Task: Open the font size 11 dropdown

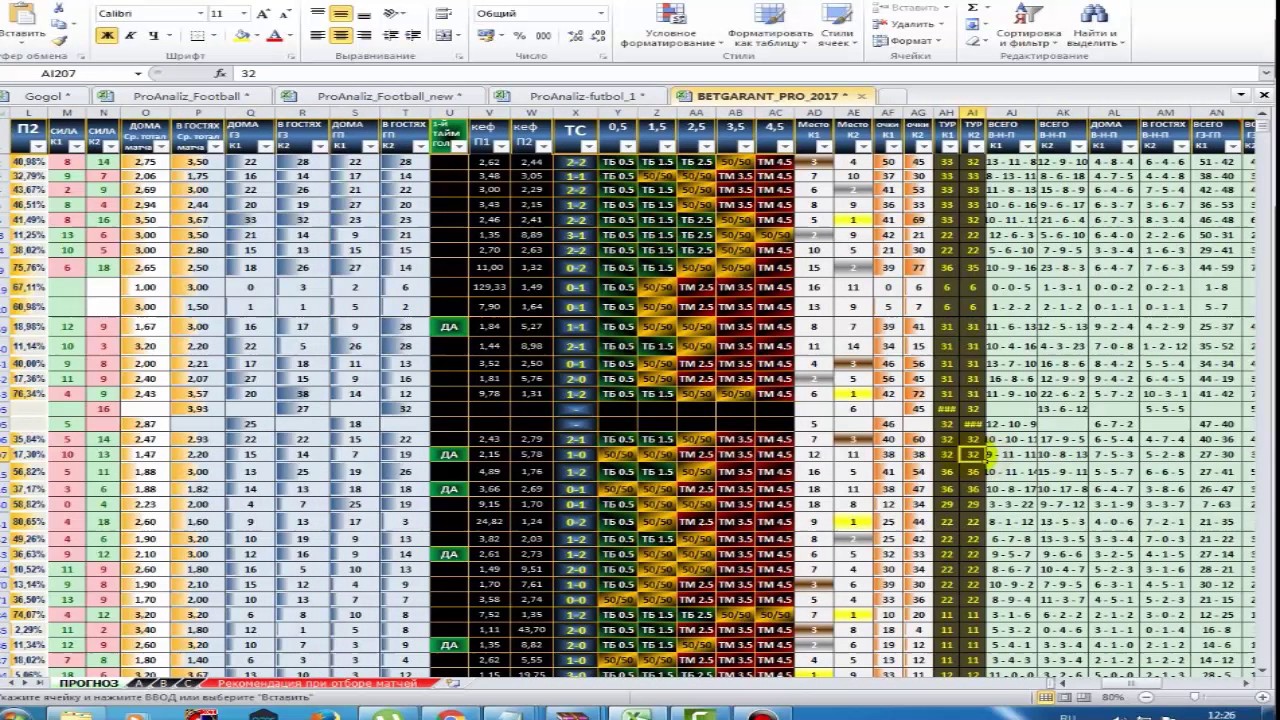Action: click(x=244, y=14)
